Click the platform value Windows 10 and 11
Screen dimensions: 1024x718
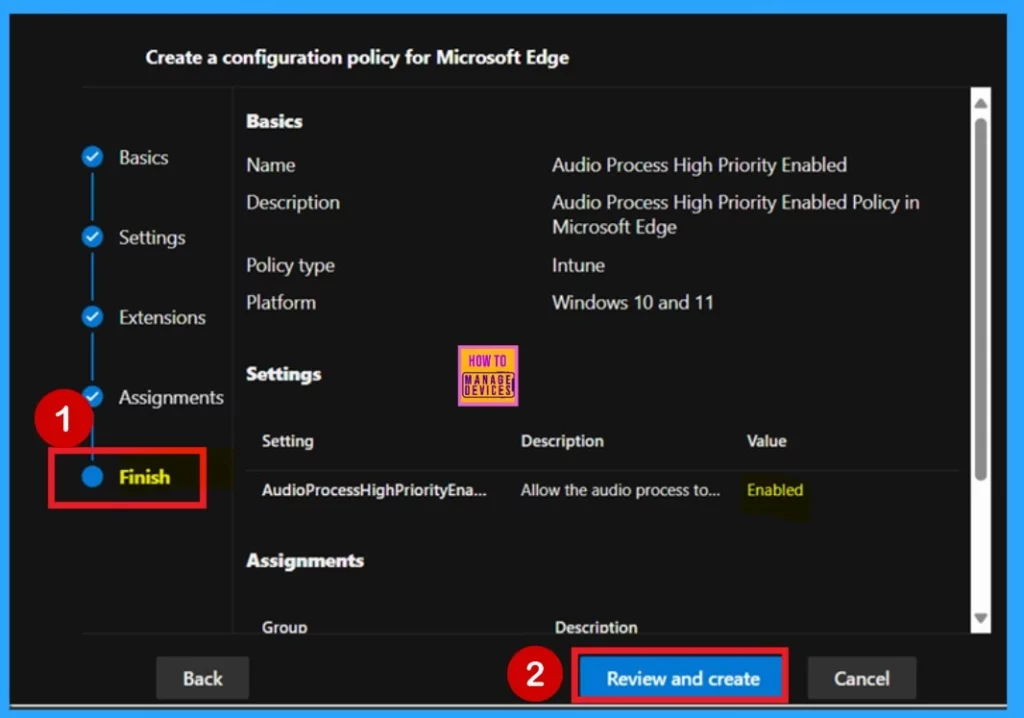coord(632,302)
